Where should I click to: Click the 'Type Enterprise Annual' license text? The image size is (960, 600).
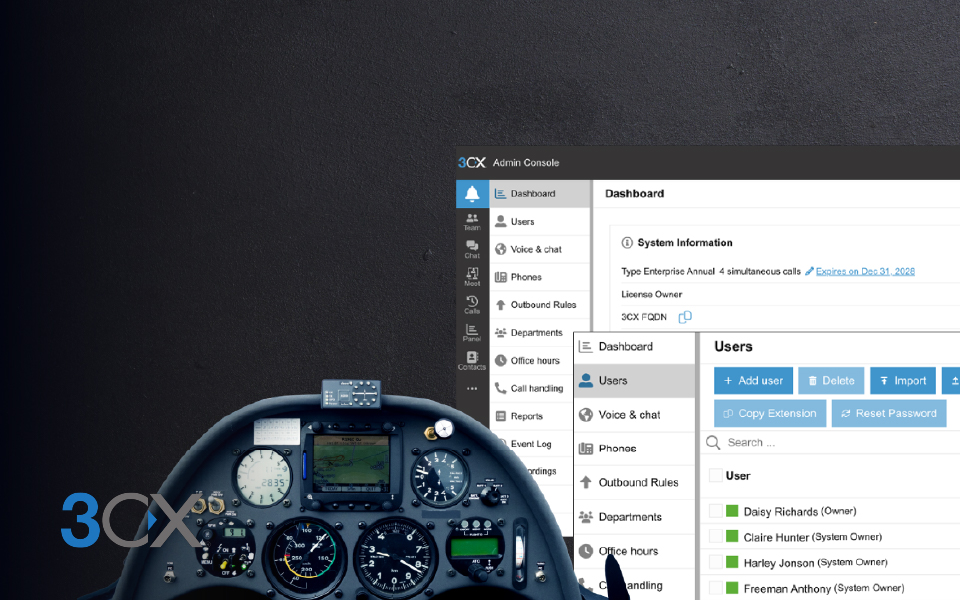[668, 271]
